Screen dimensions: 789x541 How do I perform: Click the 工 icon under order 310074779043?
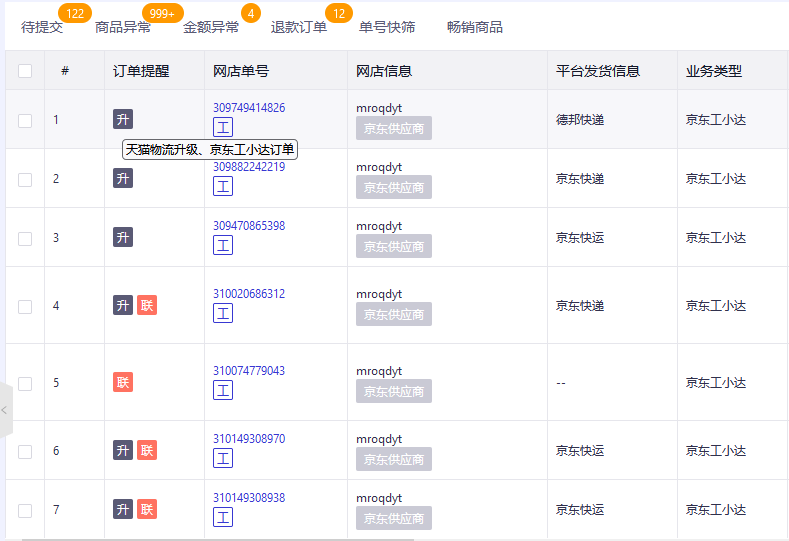223,390
